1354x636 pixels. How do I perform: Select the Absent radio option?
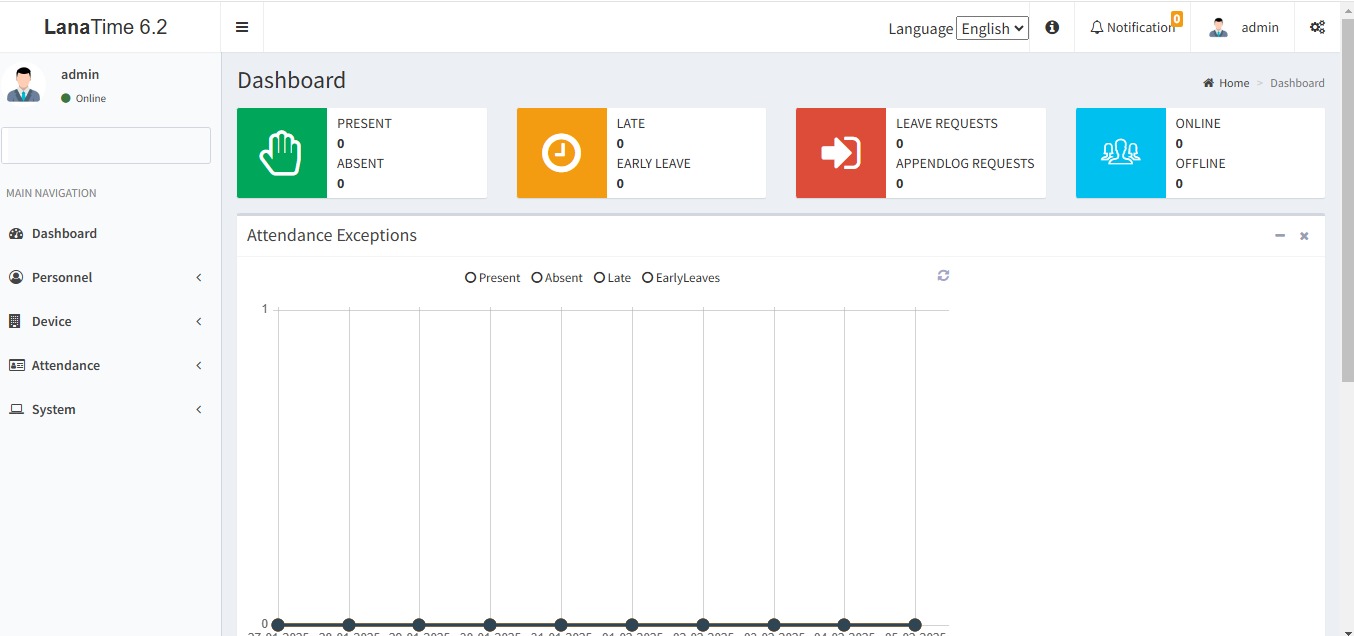click(x=537, y=277)
